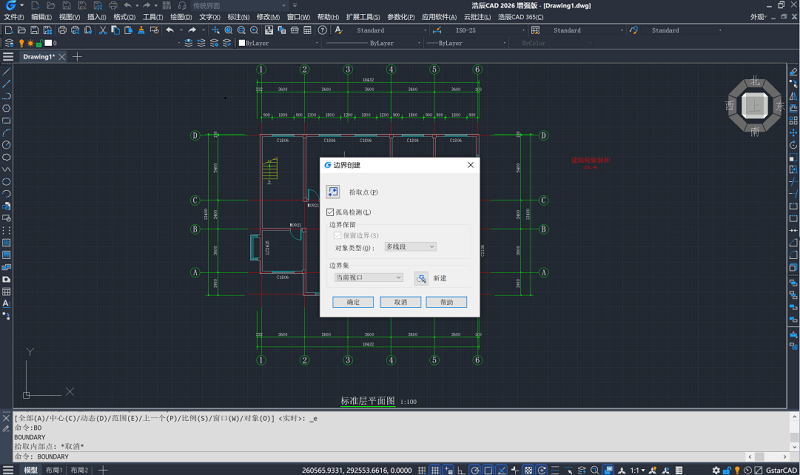The width and height of the screenshot is (800, 475).
Task: Click the 取消 cancel button
Action: 399,302
